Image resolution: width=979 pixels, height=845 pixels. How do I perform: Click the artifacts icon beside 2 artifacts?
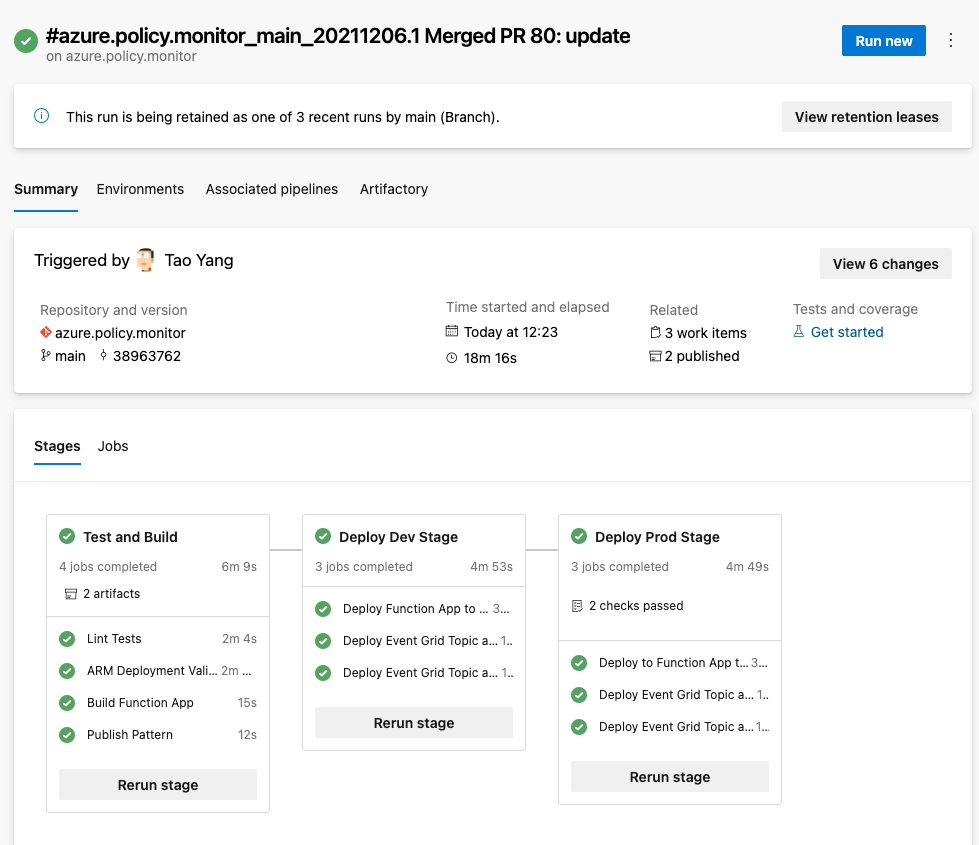tap(71, 593)
